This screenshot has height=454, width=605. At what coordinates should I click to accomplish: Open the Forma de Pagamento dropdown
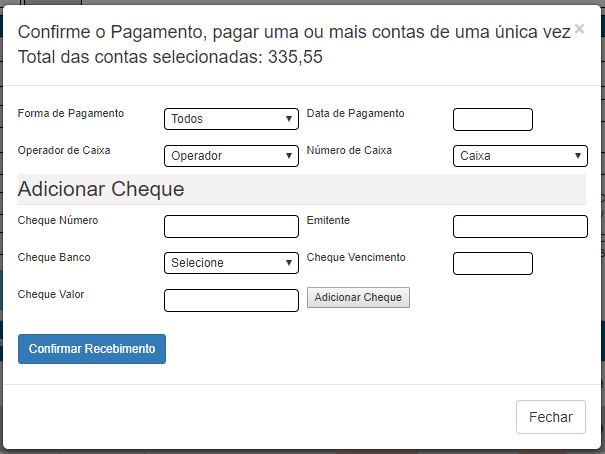pos(231,119)
